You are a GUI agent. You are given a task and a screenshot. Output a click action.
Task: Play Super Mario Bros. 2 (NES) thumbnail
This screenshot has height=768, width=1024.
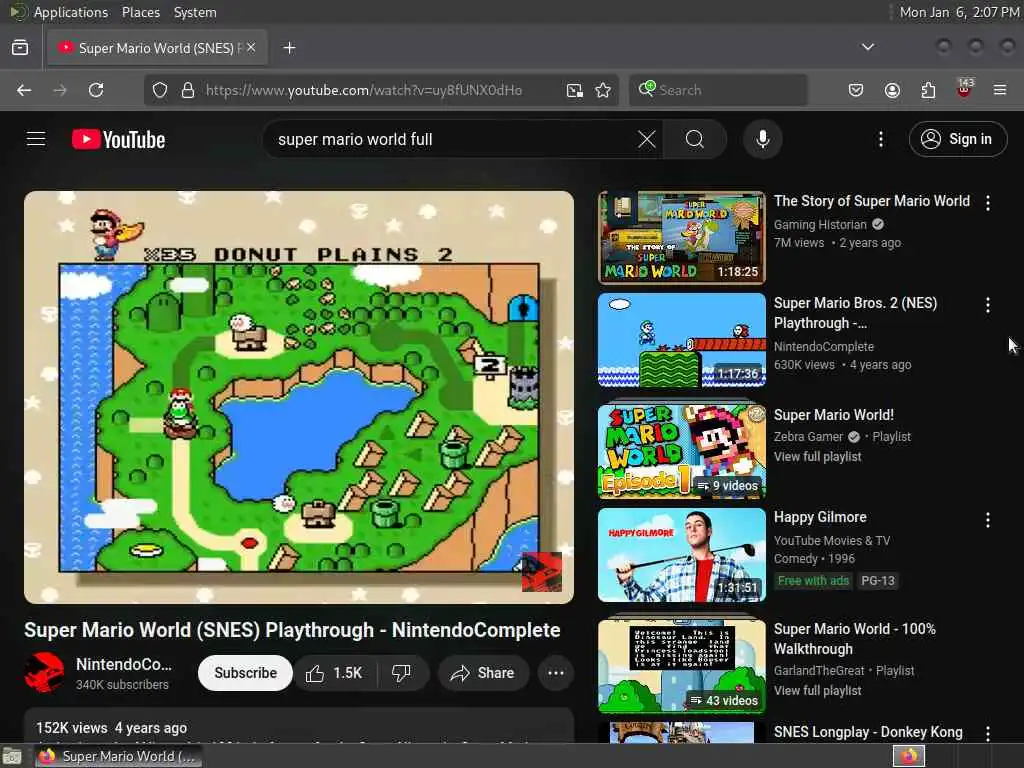click(681, 340)
